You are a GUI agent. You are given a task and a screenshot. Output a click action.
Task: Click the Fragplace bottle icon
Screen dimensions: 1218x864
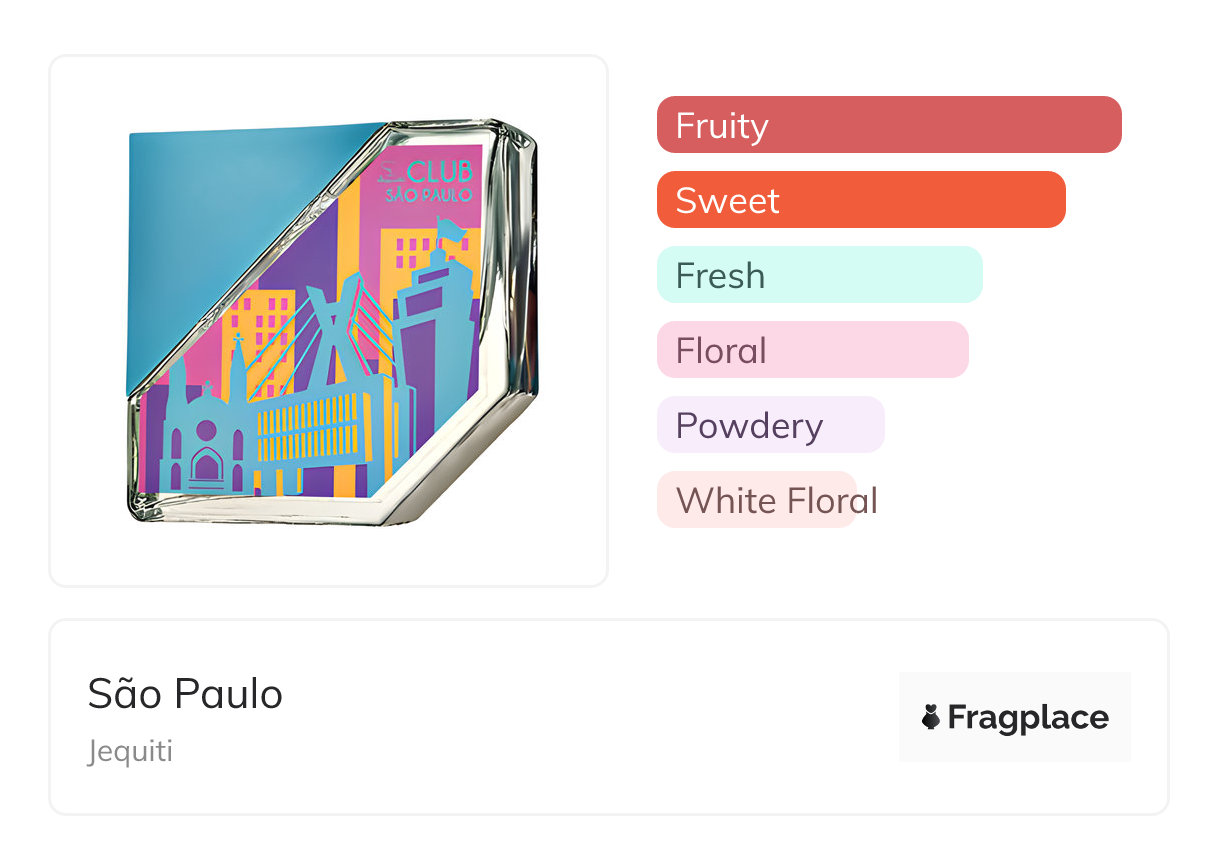[931, 717]
